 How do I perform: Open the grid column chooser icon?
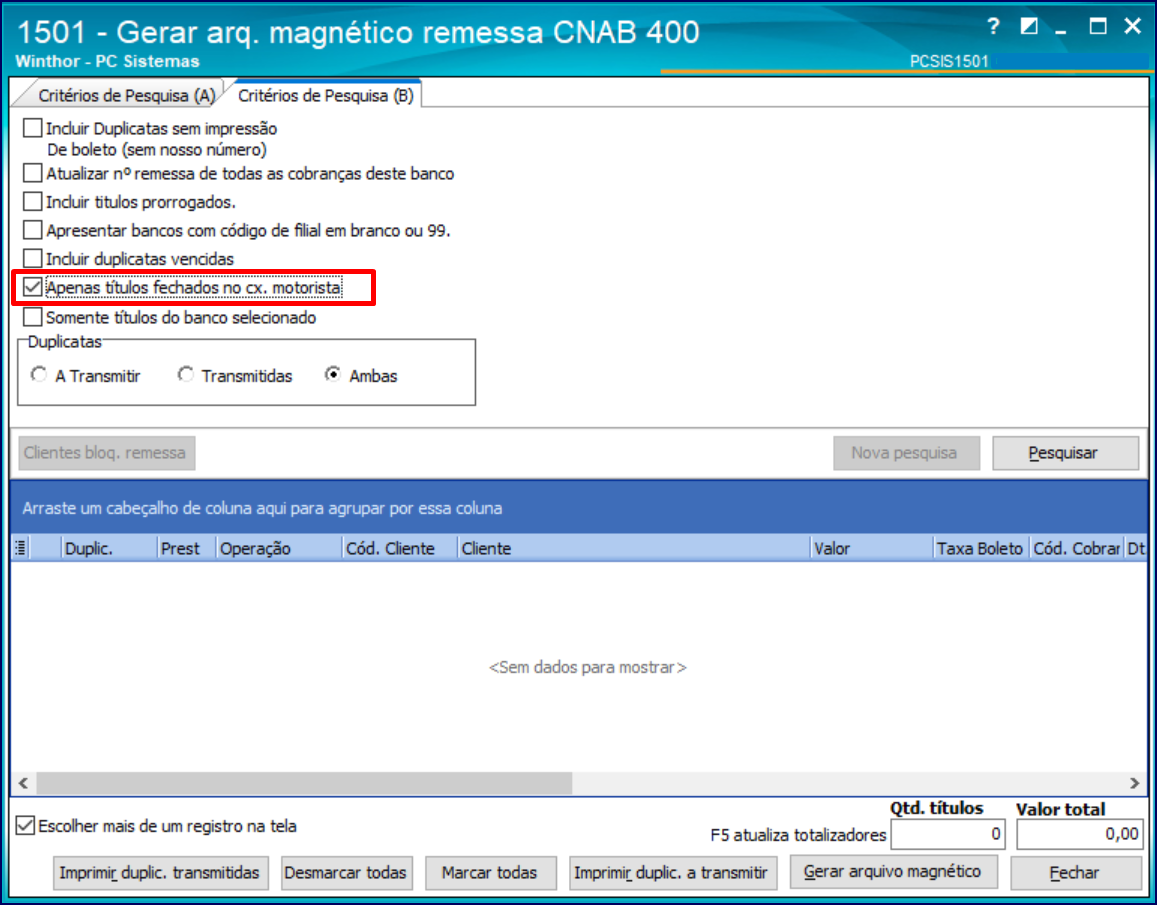(x=21, y=548)
